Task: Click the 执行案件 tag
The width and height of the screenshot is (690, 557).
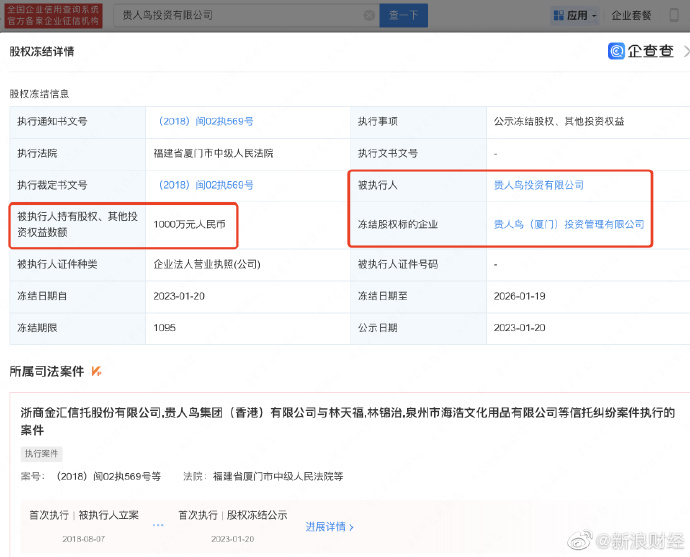Action: pos(42,453)
